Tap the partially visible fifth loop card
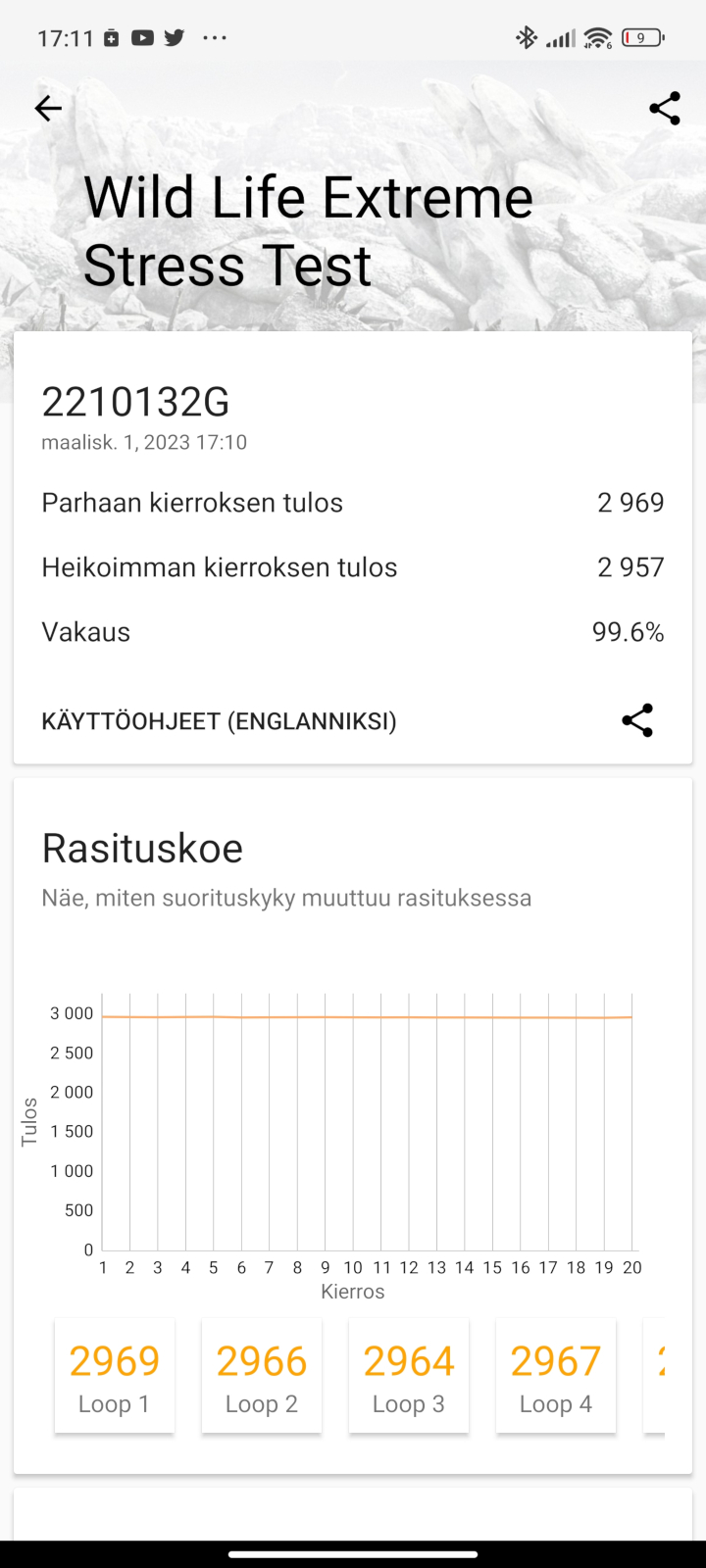Image resolution: width=706 pixels, height=1568 pixels. 656,1376
